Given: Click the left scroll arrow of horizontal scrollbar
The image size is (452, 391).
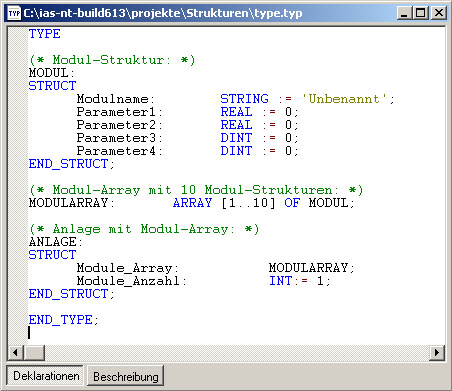Looking at the screenshot, I should (x=15, y=353).
